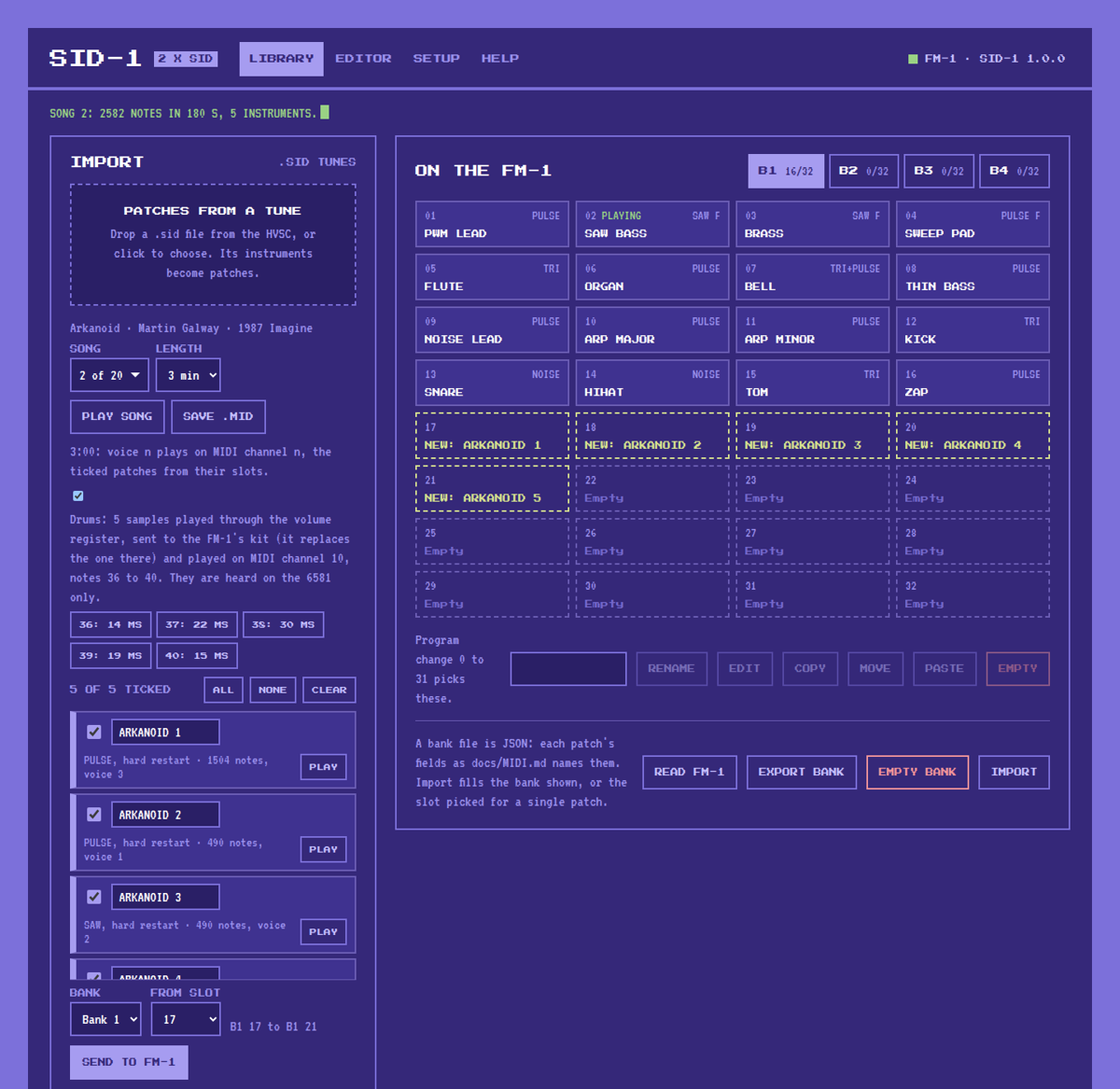1120x1089 pixels.
Task: Click the None button
Action: coord(273,691)
